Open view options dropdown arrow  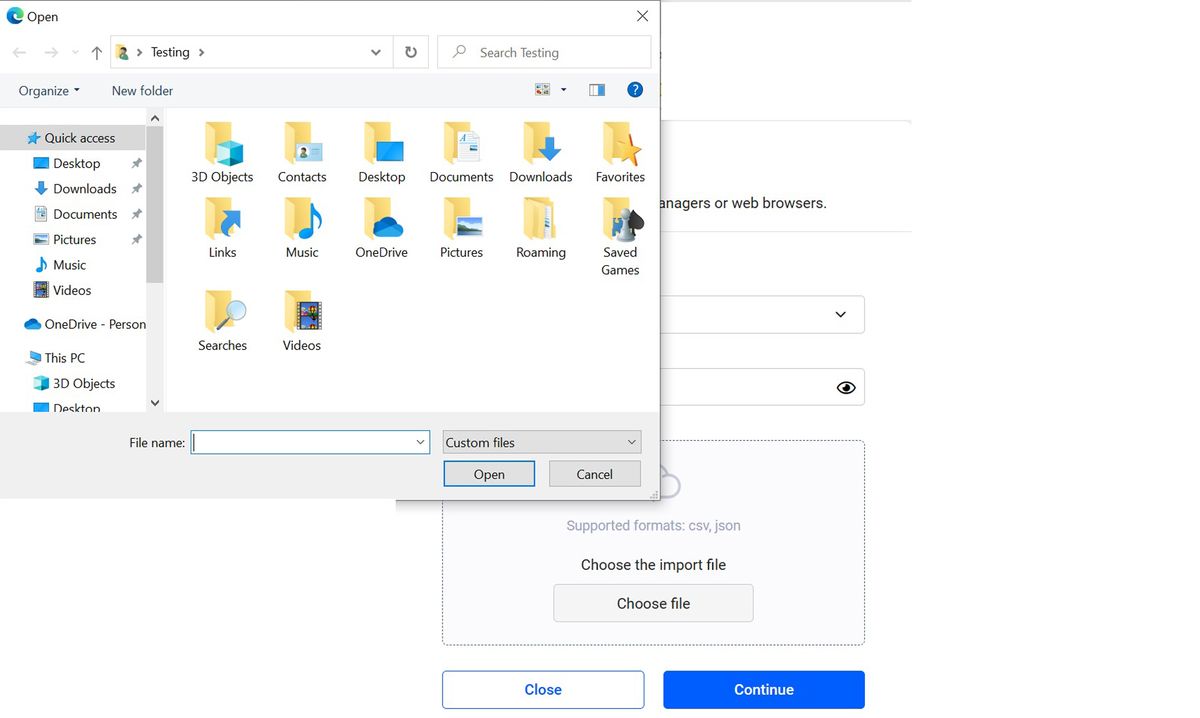[563, 90]
